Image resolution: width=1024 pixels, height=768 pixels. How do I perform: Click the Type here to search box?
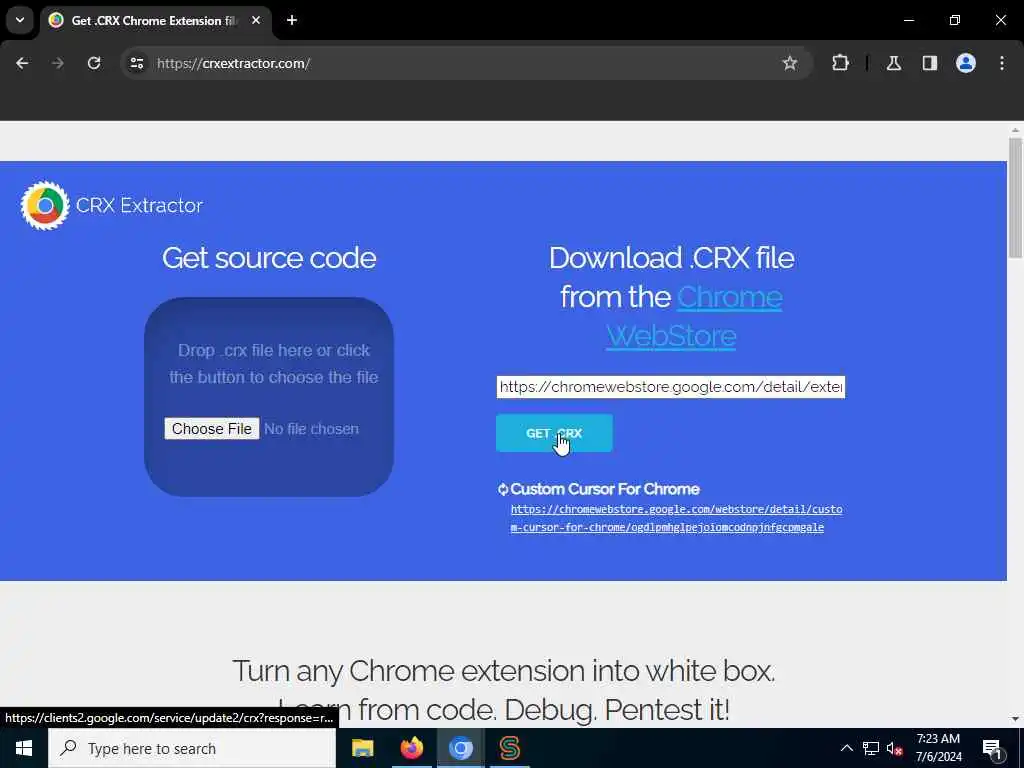point(192,748)
